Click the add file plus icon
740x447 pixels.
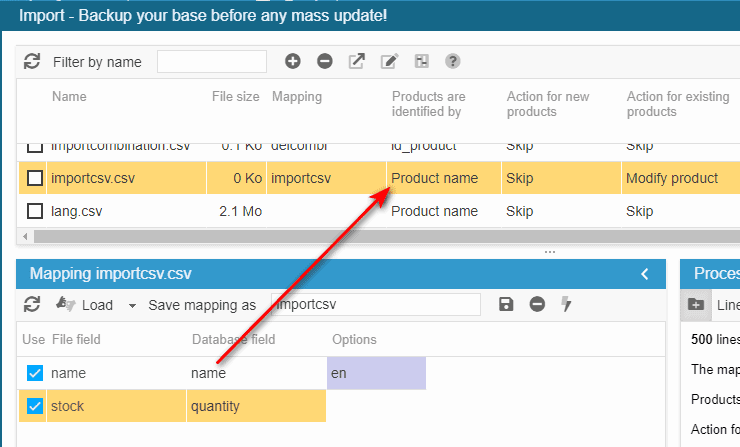click(x=293, y=62)
